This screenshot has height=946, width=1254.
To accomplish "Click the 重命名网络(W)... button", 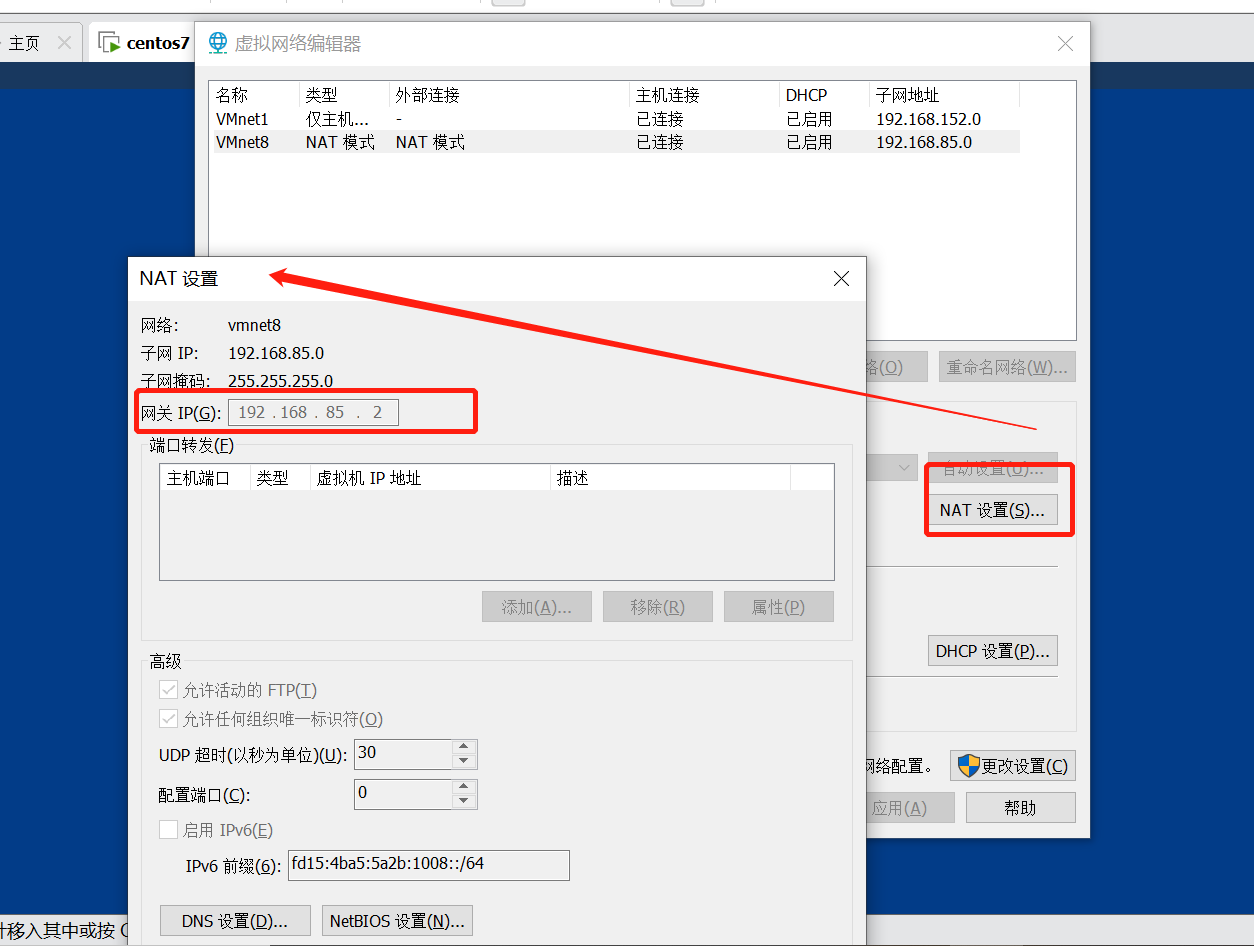I will [1007, 367].
